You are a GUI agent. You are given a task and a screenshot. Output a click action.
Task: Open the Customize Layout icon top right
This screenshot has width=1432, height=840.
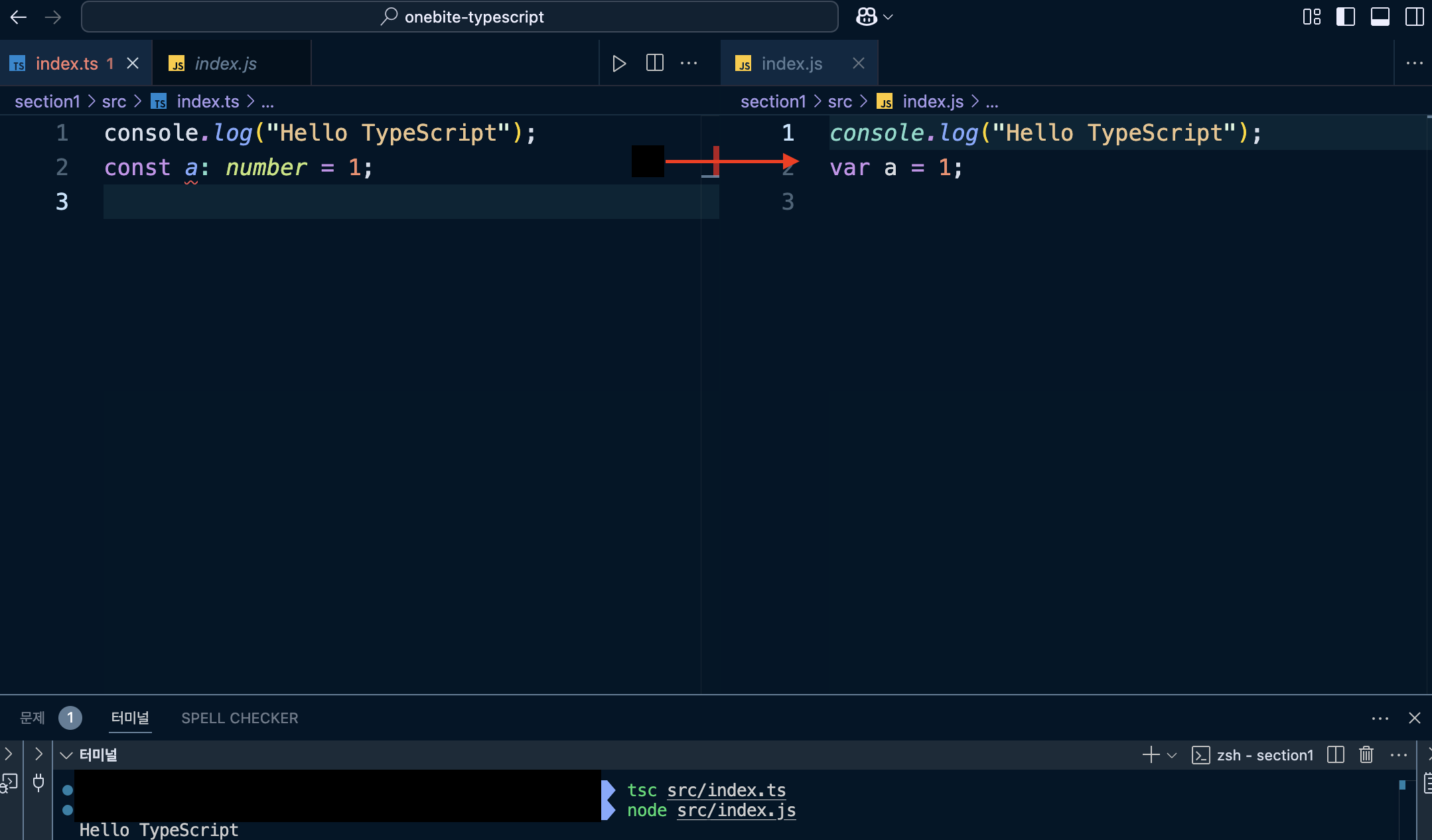(1312, 17)
